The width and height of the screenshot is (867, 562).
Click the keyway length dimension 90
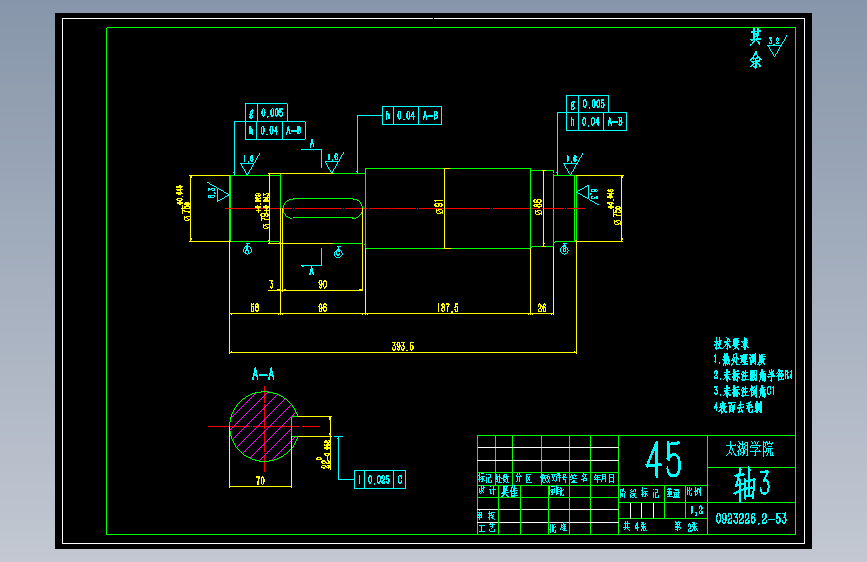click(x=322, y=284)
